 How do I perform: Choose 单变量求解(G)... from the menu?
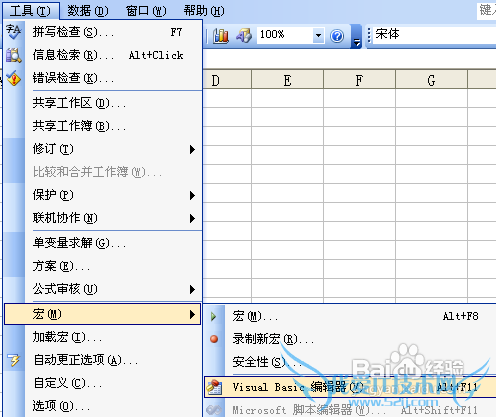click(x=103, y=243)
